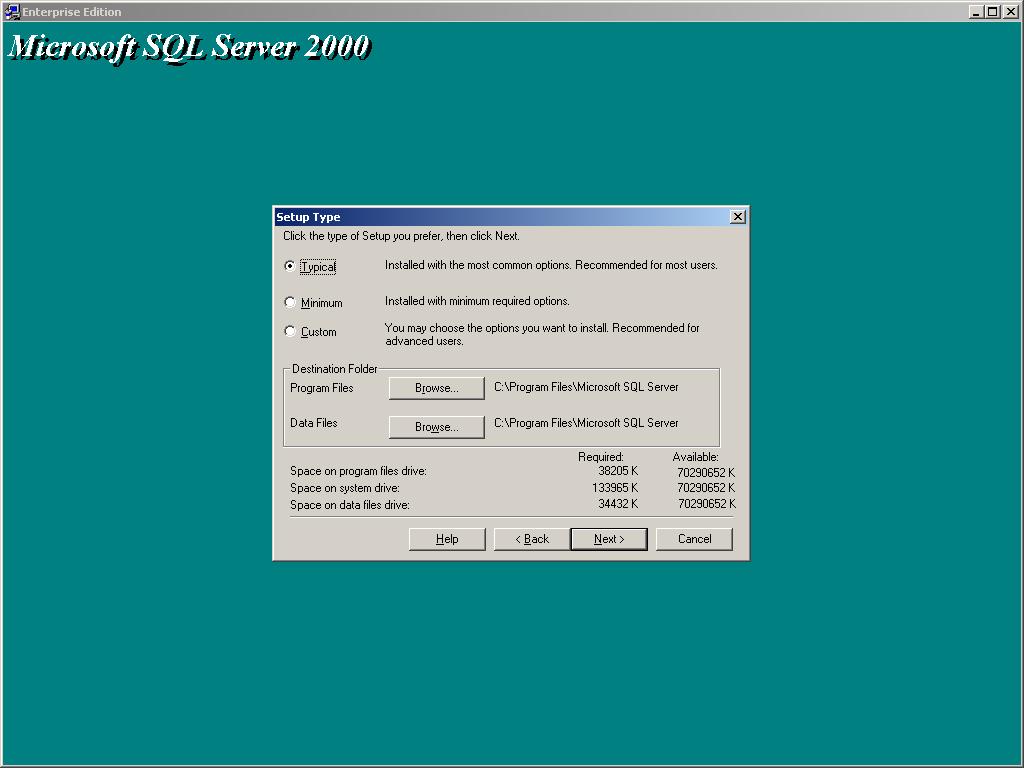Click the 38205 K required space value

[x=618, y=471]
